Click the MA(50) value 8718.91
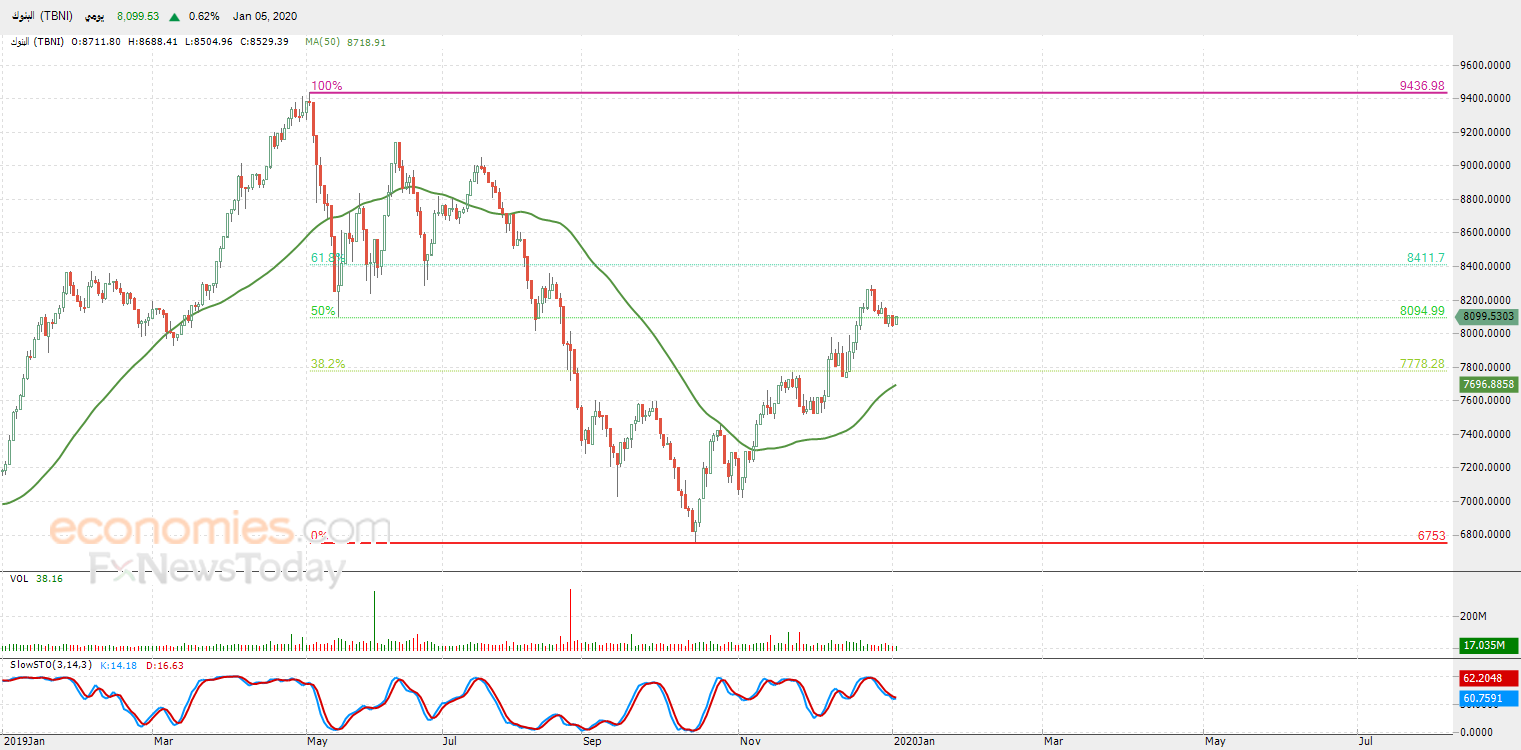 pyautogui.click(x=365, y=42)
